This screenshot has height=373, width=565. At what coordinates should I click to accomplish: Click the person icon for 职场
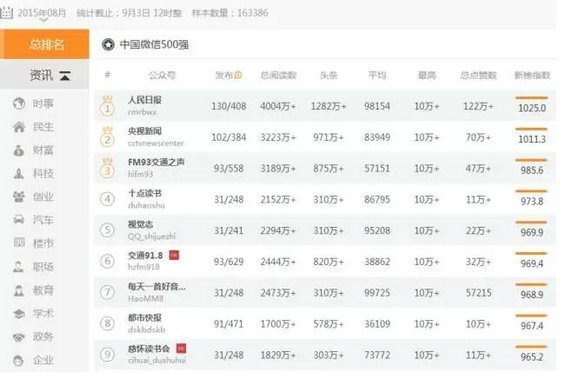click(19, 266)
